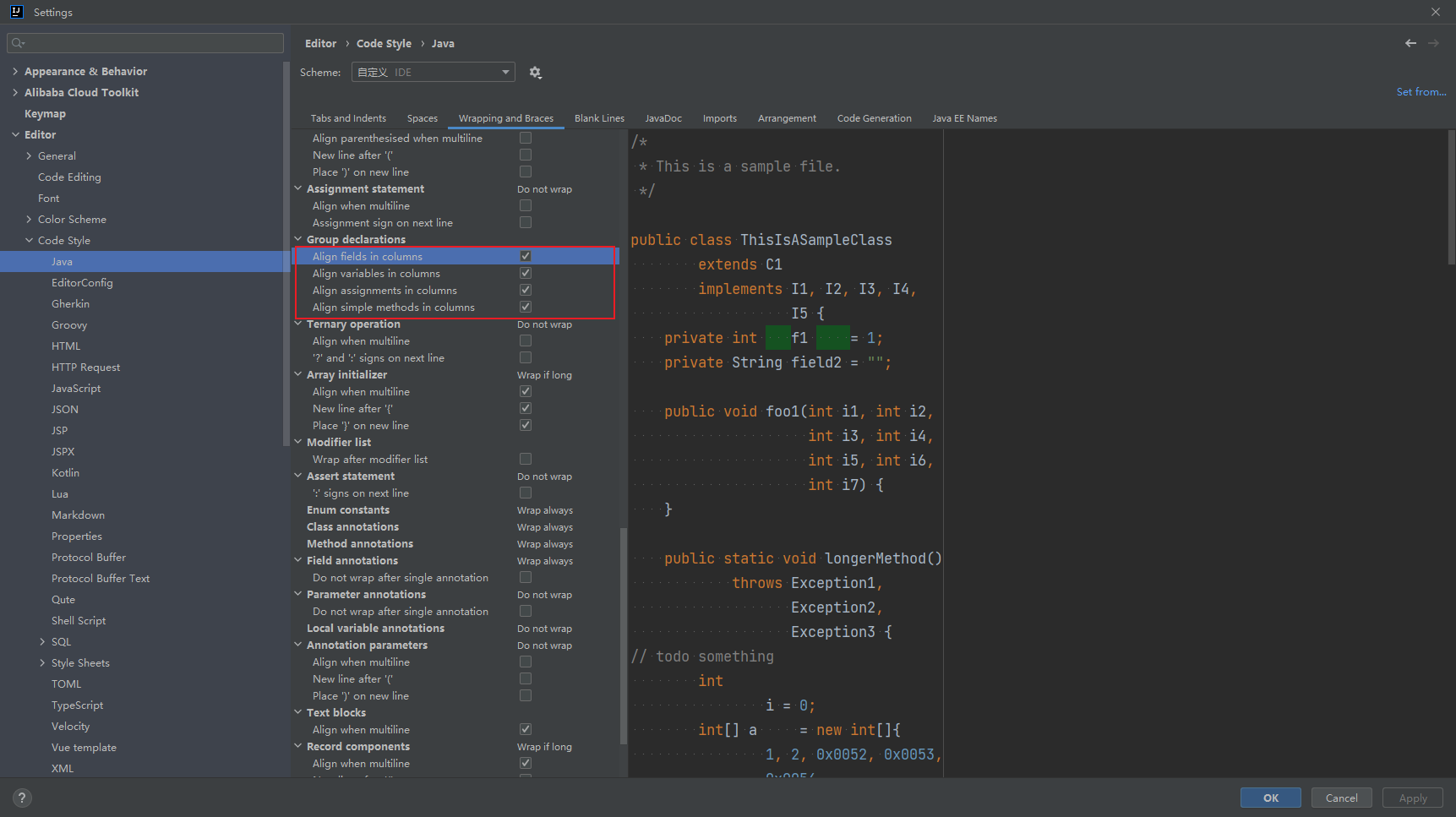Select EditorConfig in the tree

tap(82, 282)
